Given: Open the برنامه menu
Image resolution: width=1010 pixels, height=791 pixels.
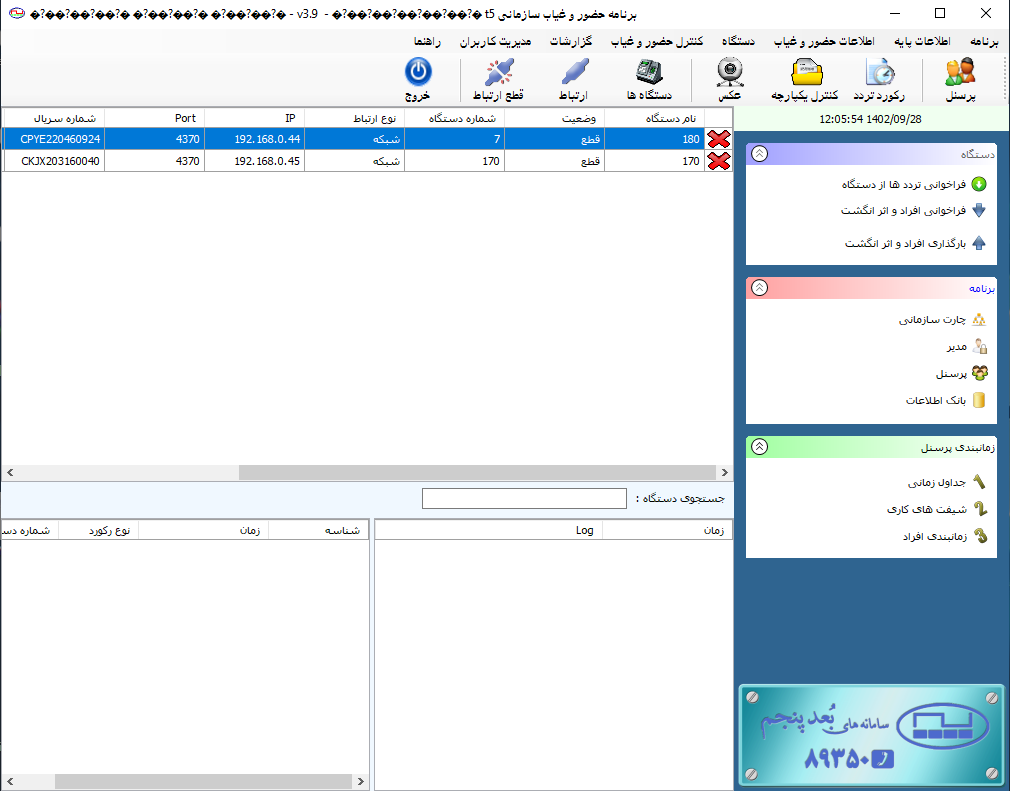Looking at the screenshot, I should (x=984, y=41).
